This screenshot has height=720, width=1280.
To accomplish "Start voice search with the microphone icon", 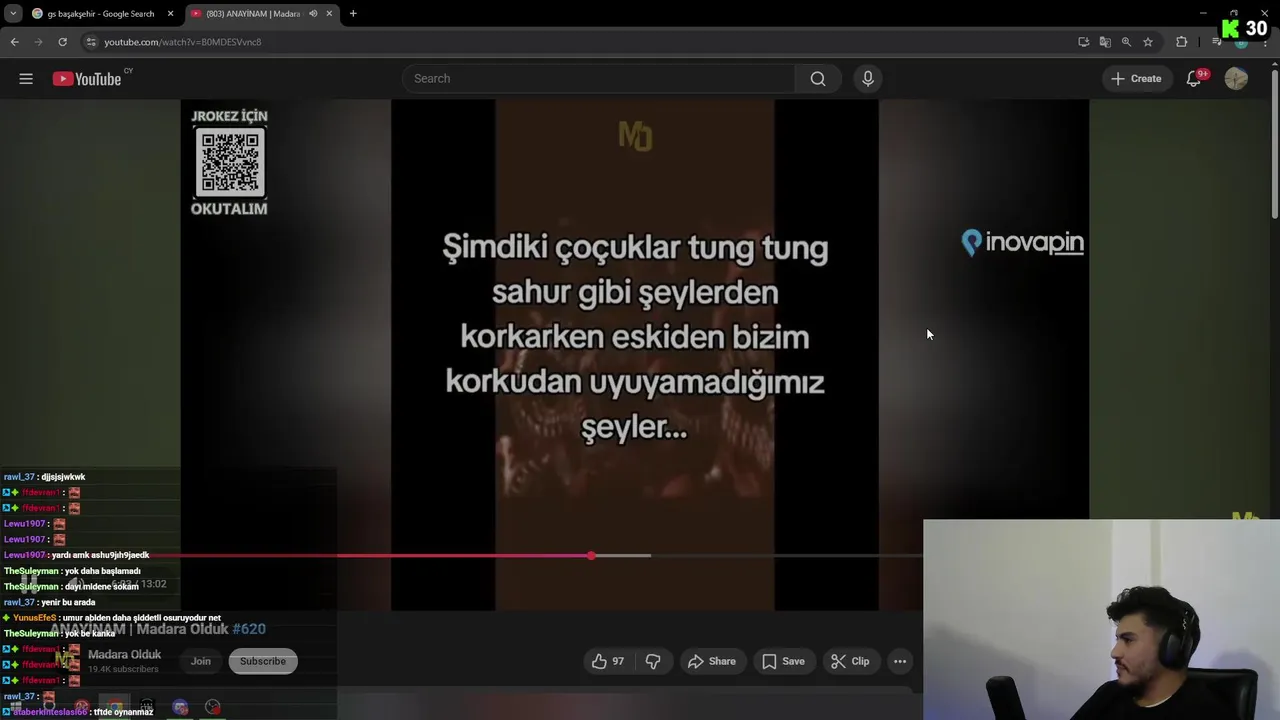I will tap(868, 79).
